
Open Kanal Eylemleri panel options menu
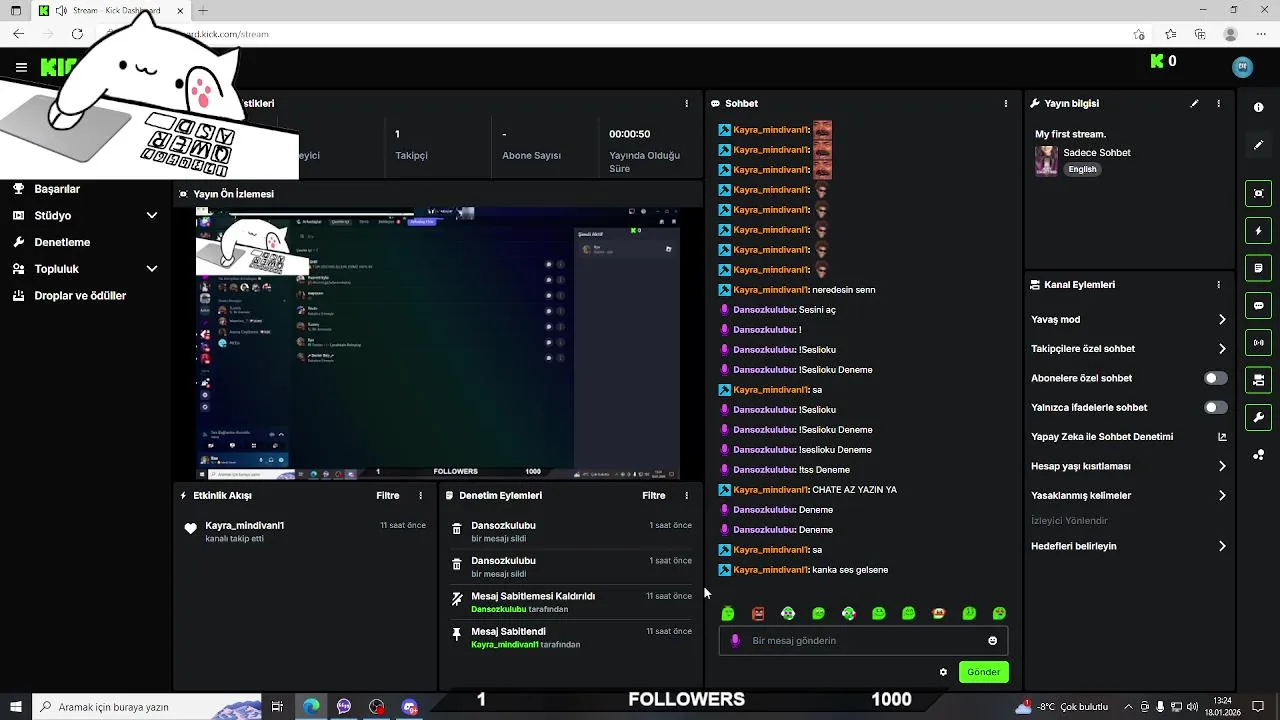(x=1218, y=285)
